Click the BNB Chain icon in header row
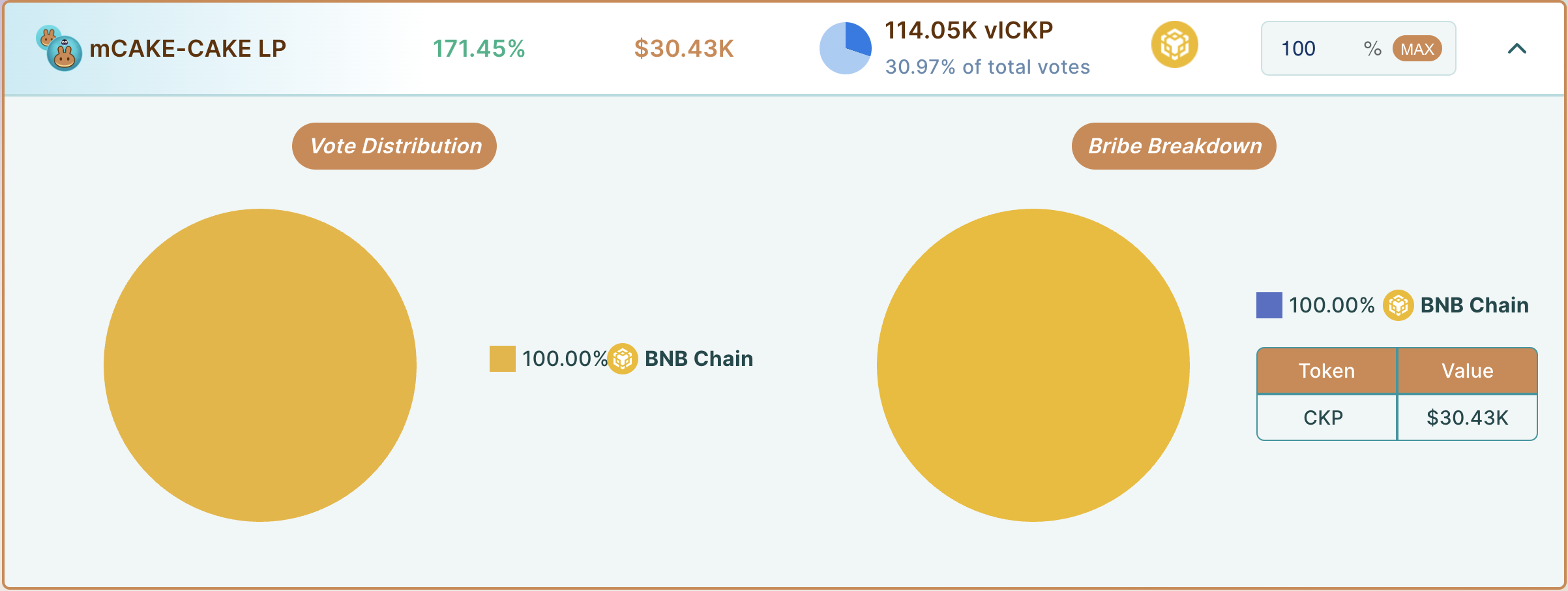The height and width of the screenshot is (591, 1568). coord(1174,45)
